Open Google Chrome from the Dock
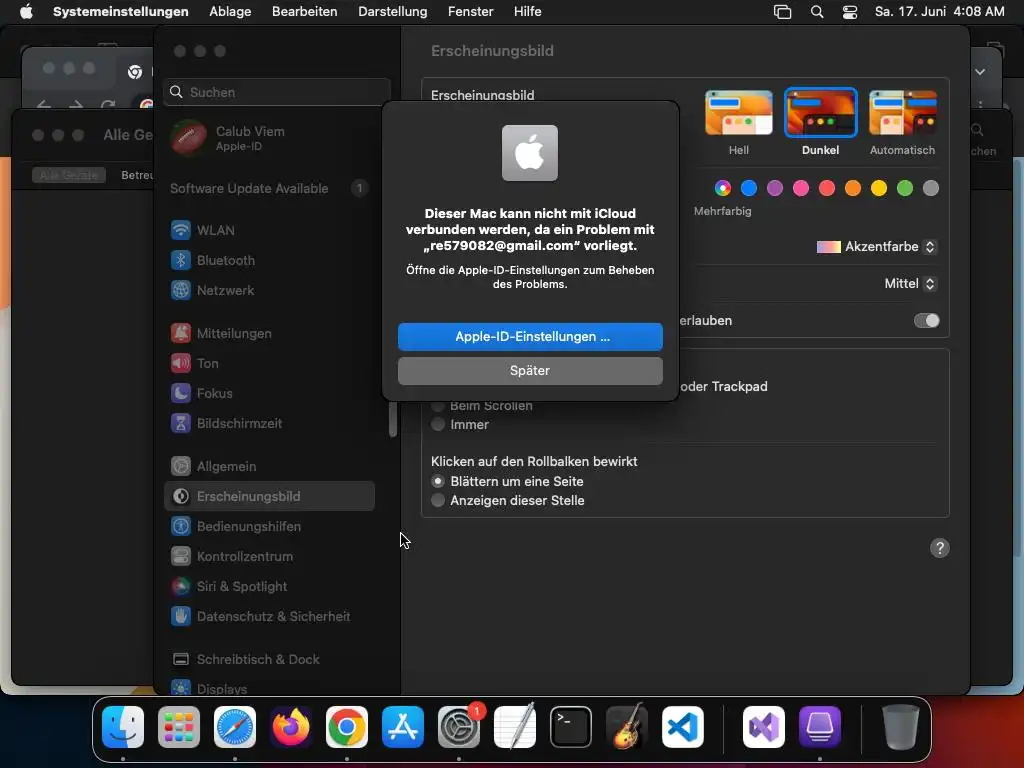The image size is (1024, 768). (347, 727)
